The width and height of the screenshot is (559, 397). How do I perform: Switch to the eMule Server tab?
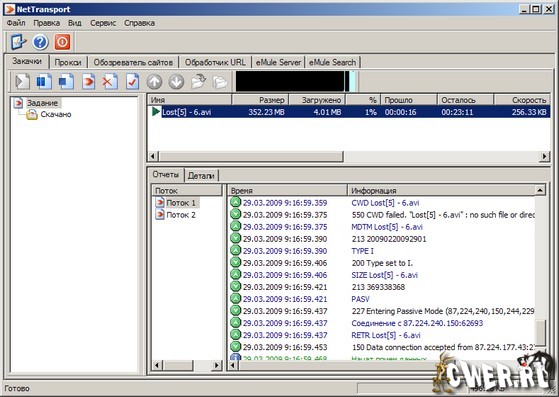278,62
